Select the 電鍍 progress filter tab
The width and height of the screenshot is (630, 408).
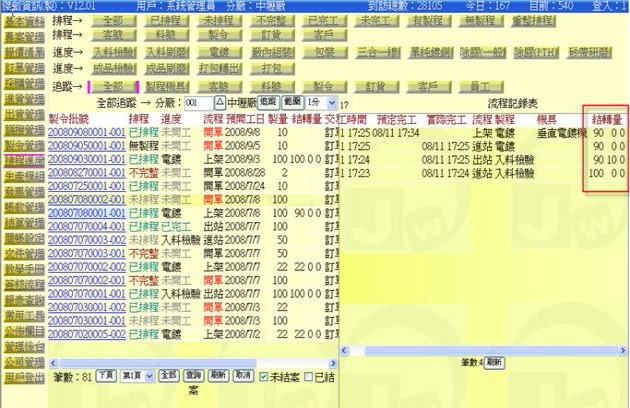pos(214,50)
